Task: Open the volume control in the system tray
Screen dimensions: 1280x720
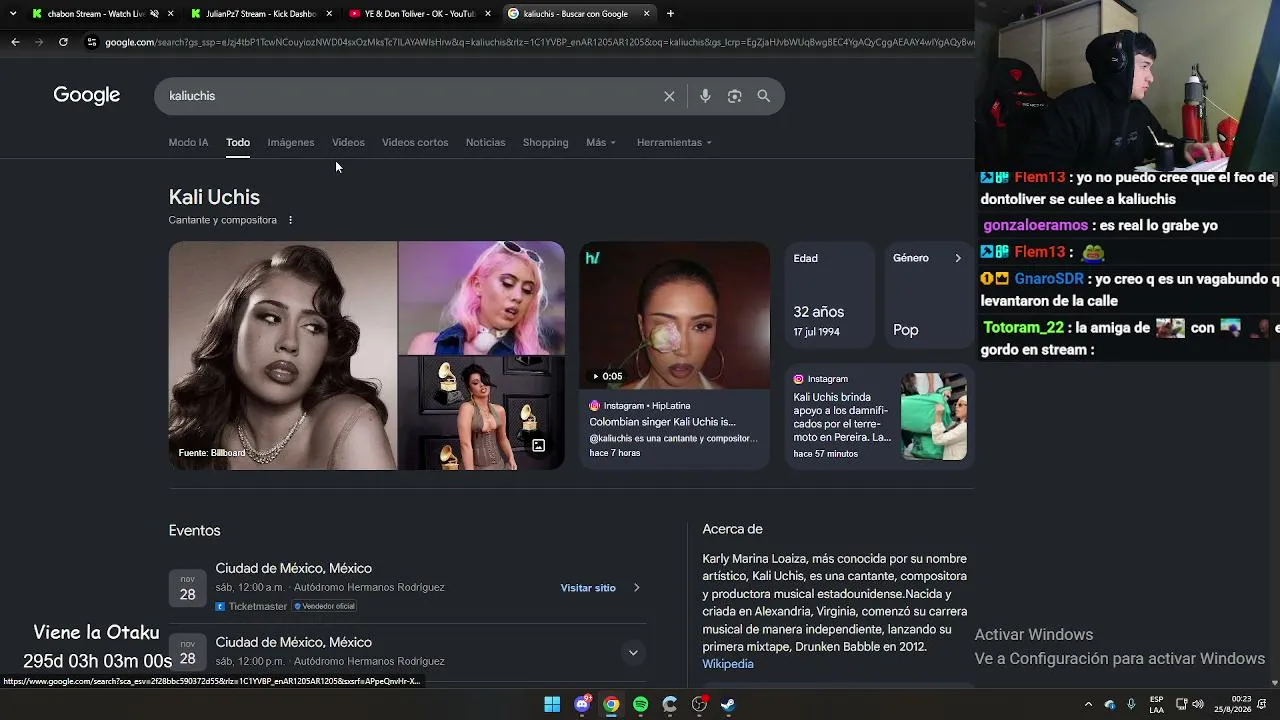Action: tap(1198, 705)
